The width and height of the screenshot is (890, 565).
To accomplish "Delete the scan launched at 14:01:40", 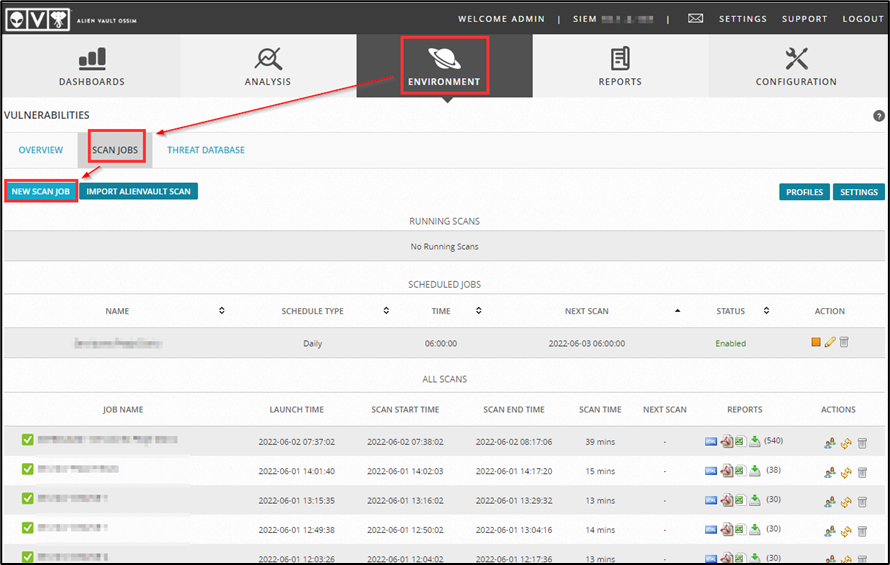I will tap(862, 471).
